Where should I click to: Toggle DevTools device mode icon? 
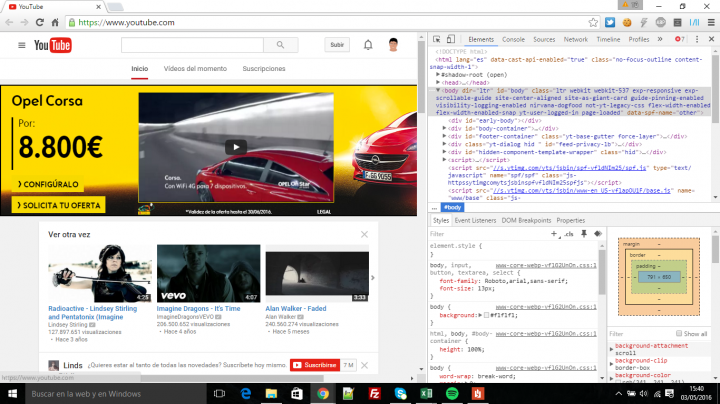(x=451, y=39)
